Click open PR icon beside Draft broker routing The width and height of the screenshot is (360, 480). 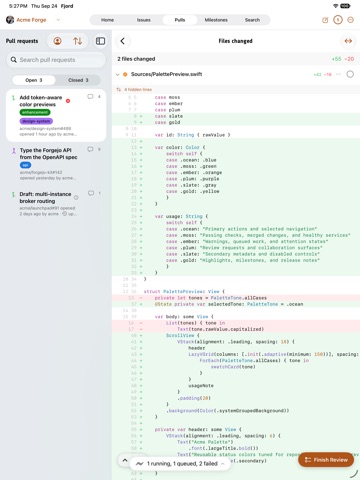click(13, 195)
